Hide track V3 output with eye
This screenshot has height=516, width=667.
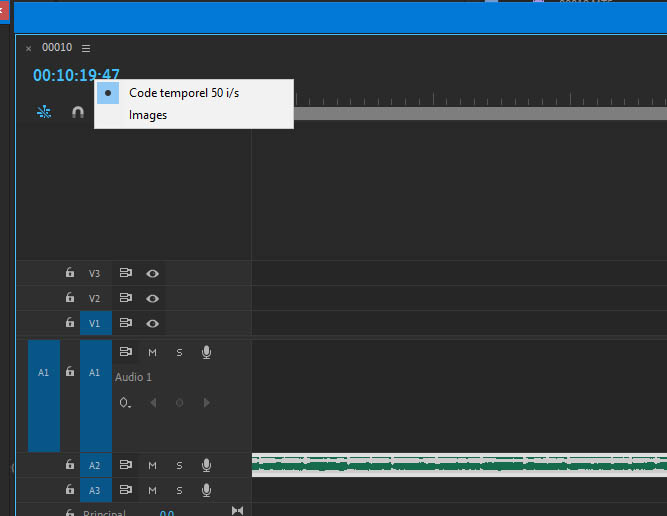(x=153, y=273)
